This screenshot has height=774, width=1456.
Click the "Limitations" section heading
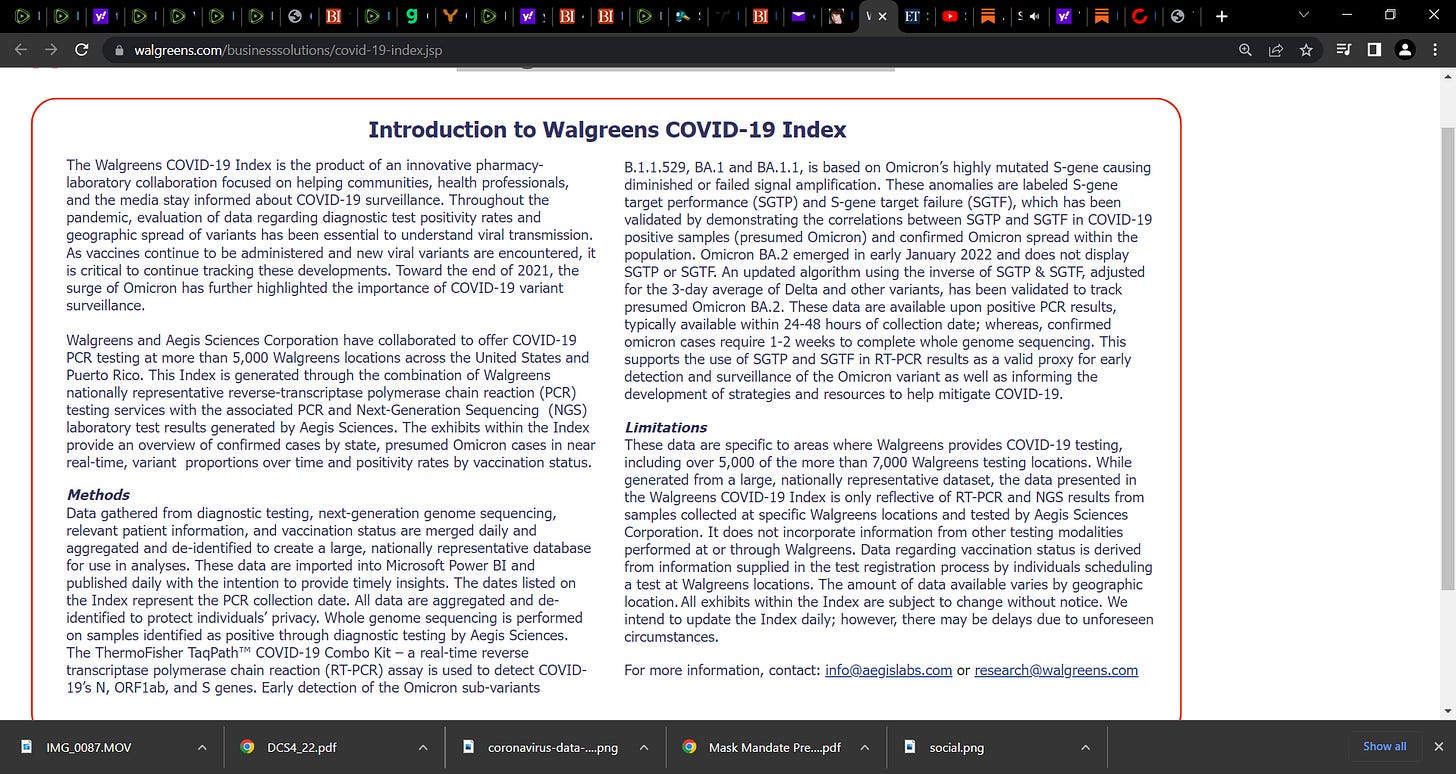(x=665, y=427)
